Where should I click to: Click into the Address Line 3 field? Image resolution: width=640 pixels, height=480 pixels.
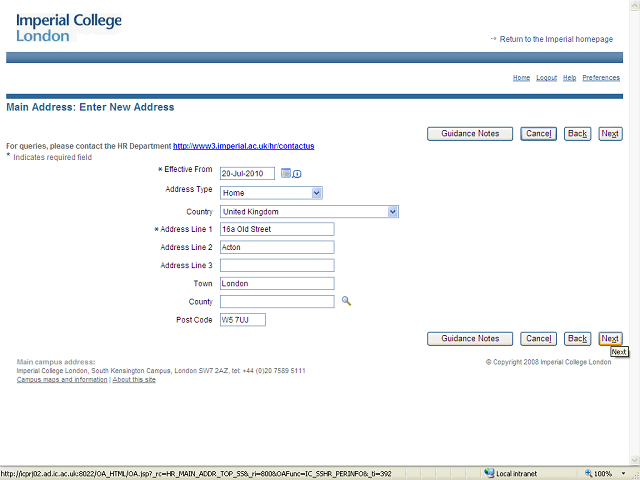(277, 265)
